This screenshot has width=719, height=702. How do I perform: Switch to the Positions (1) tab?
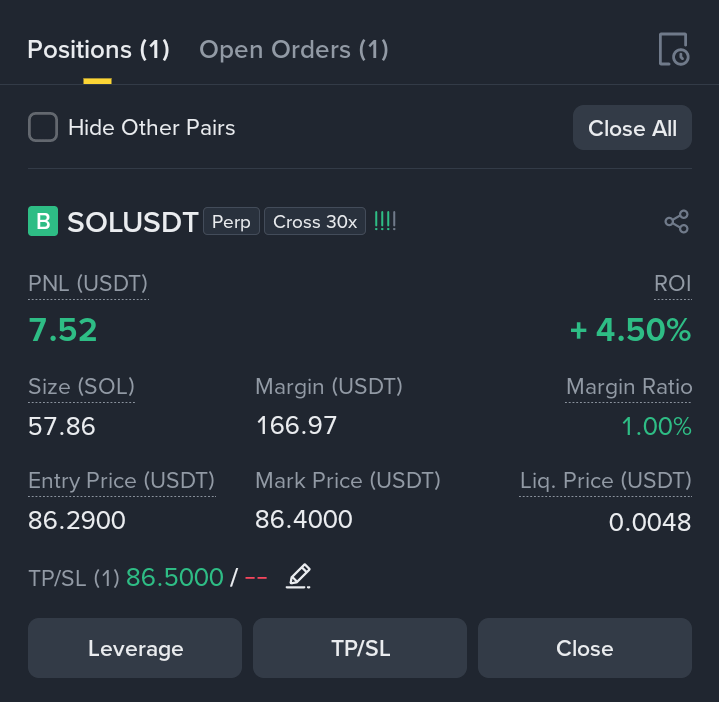98,50
